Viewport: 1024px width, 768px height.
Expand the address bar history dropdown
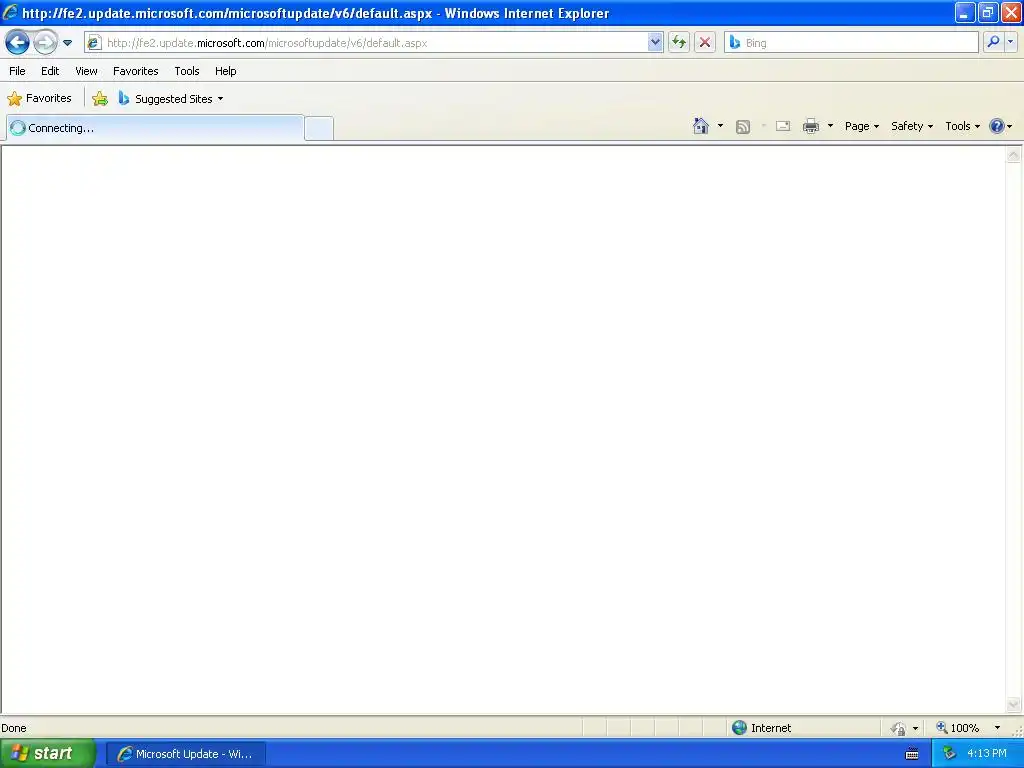pos(655,42)
